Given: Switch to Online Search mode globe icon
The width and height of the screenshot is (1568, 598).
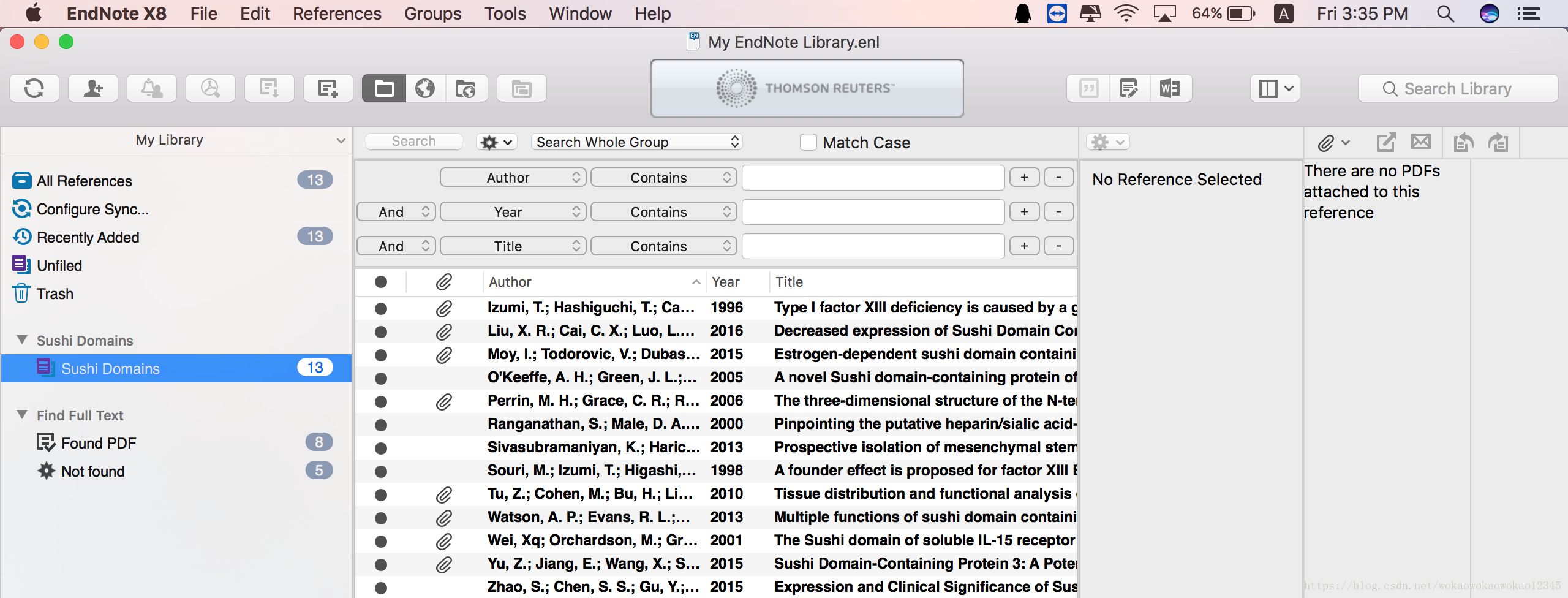Looking at the screenshot, I should (x=425, y=89).
